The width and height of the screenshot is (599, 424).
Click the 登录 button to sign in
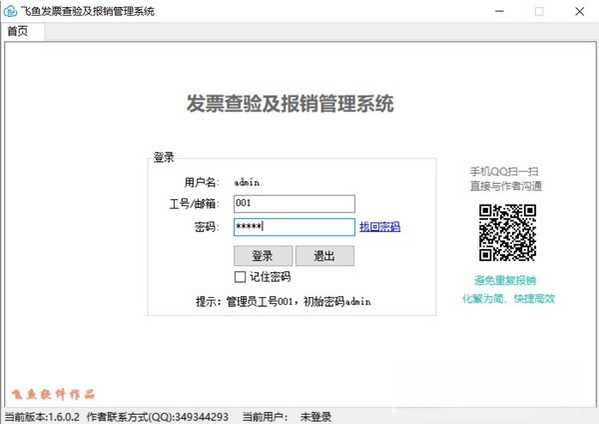click(263, 256)
